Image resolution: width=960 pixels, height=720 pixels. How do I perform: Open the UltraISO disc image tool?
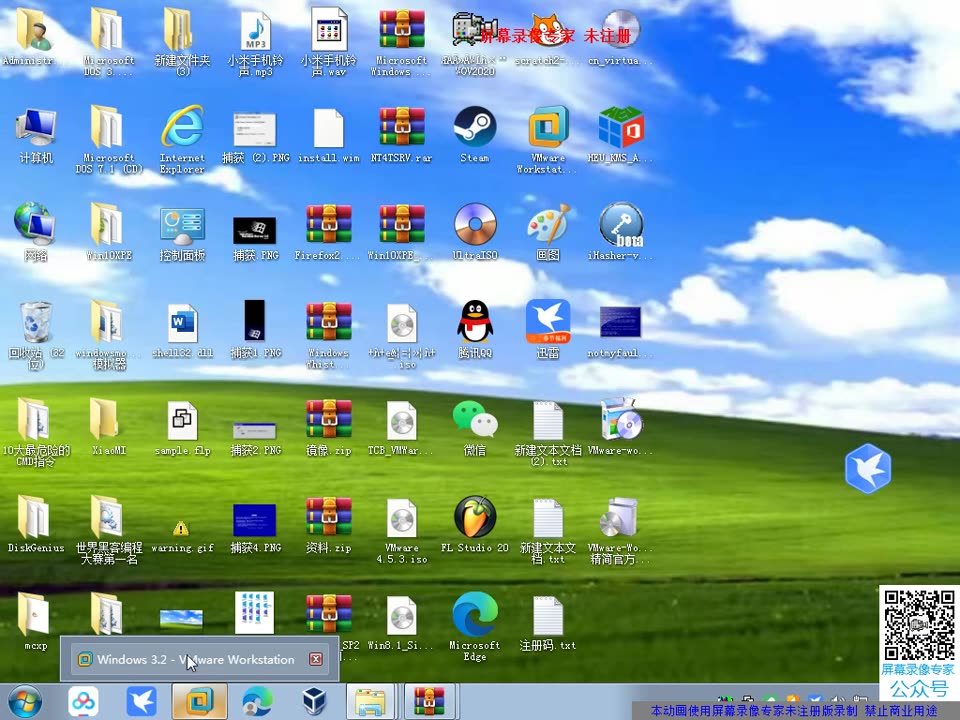coord(474,224)
